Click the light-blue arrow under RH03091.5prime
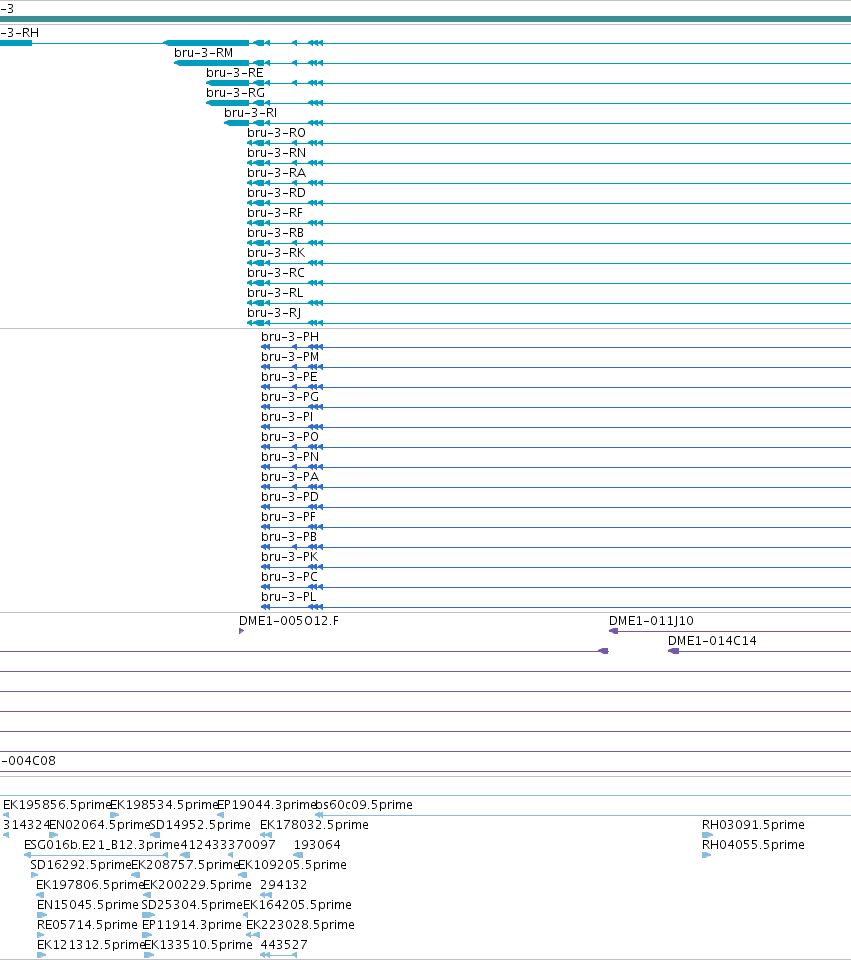The image size is (851, 960). tap(707, 834)
